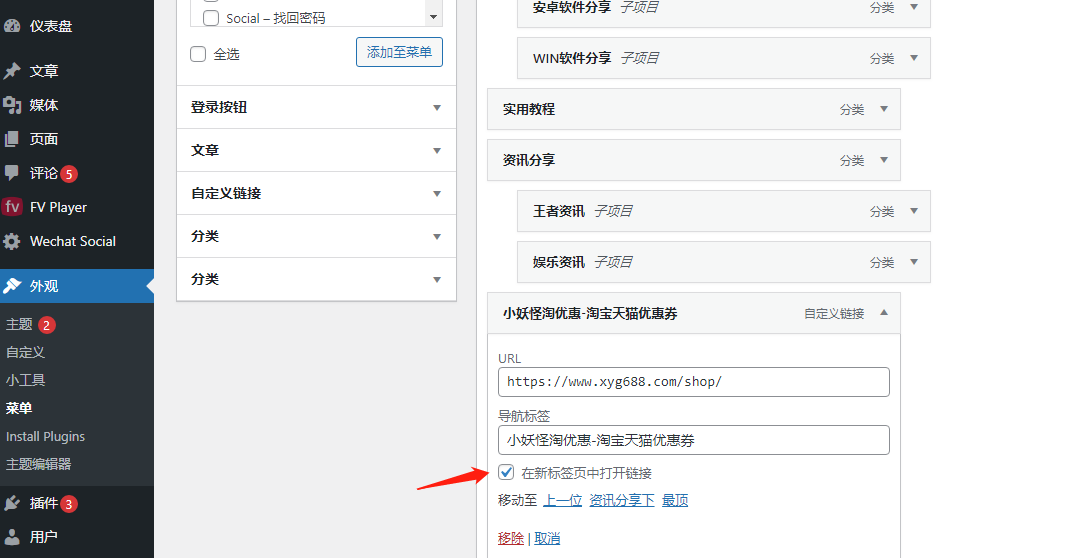The width and height of the screenshot is (1081, 558).
Task: Click the Plugins plug icon
Action: coord(12,503)
